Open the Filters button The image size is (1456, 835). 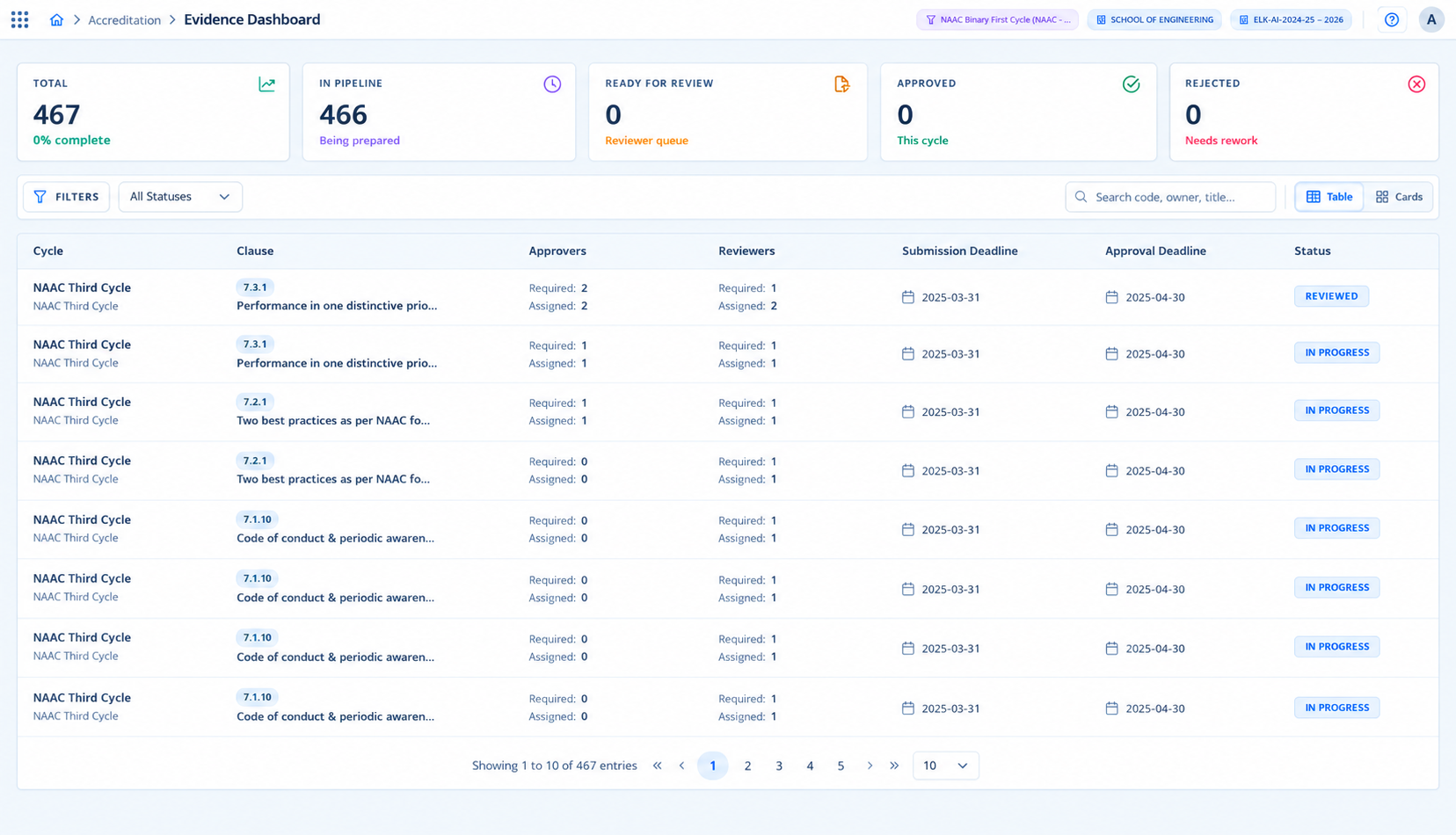[66, 197]
